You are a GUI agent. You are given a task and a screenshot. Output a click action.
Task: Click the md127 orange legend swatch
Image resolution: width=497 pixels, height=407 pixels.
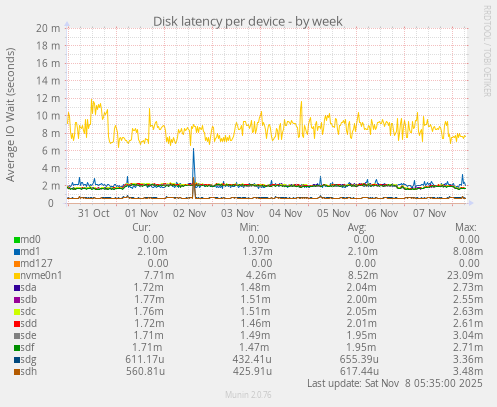coord(17,264)
